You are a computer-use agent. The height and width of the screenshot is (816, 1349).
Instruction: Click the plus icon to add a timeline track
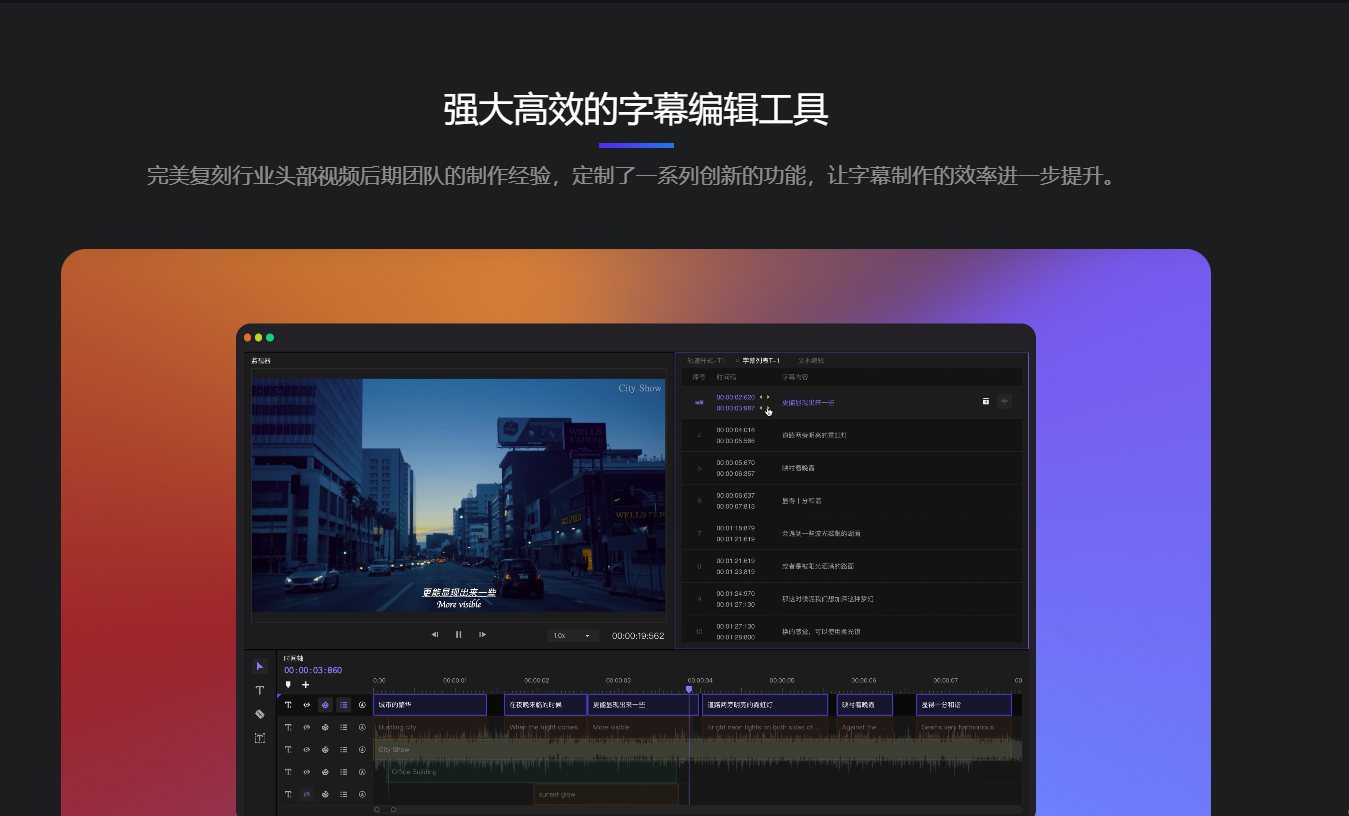click(305, 685)
